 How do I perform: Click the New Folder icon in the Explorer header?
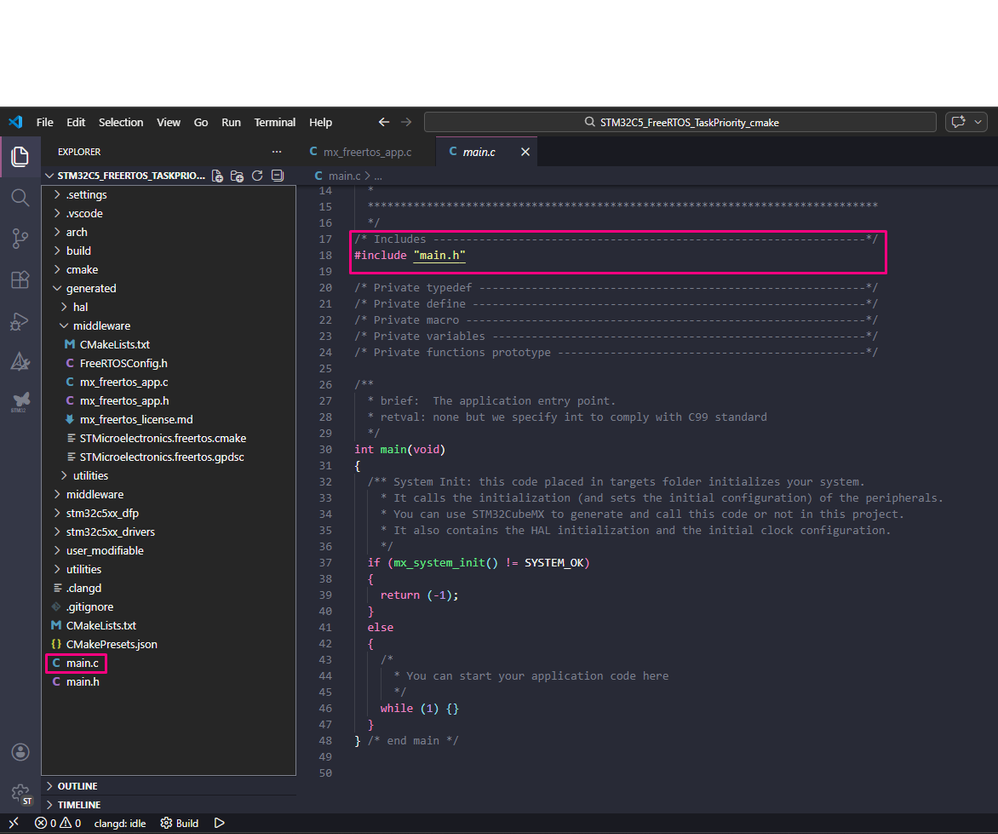237,176
